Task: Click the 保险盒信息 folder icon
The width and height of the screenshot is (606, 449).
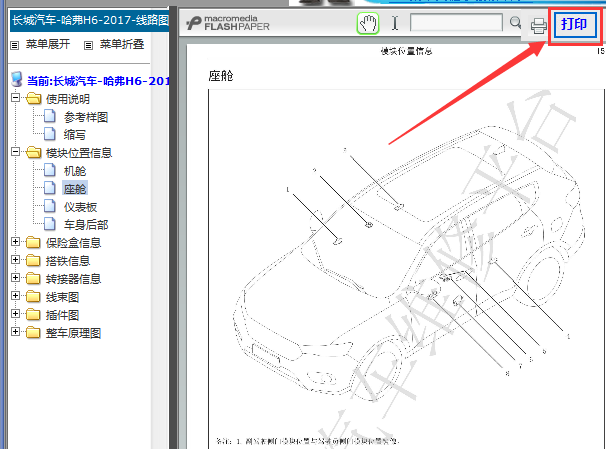Action: [33, 242]
